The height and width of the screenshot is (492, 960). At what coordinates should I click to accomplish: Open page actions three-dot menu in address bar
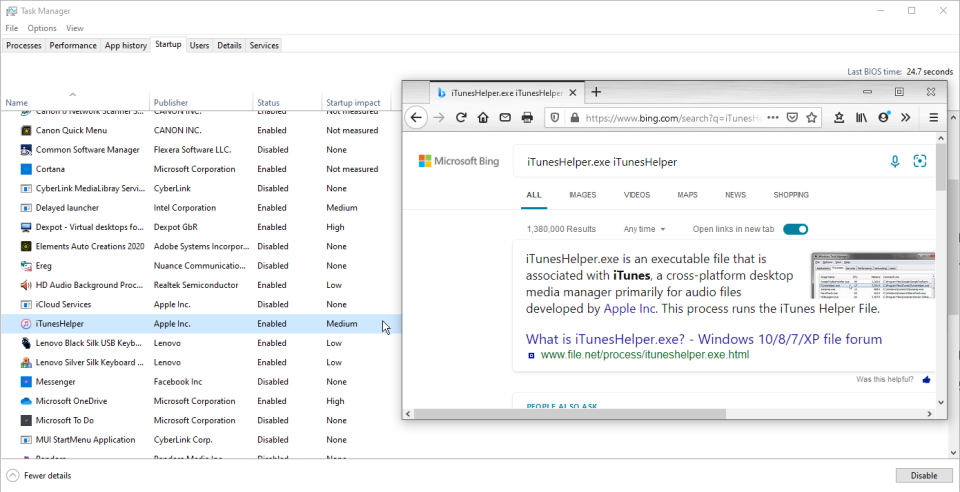coord(773,117)
